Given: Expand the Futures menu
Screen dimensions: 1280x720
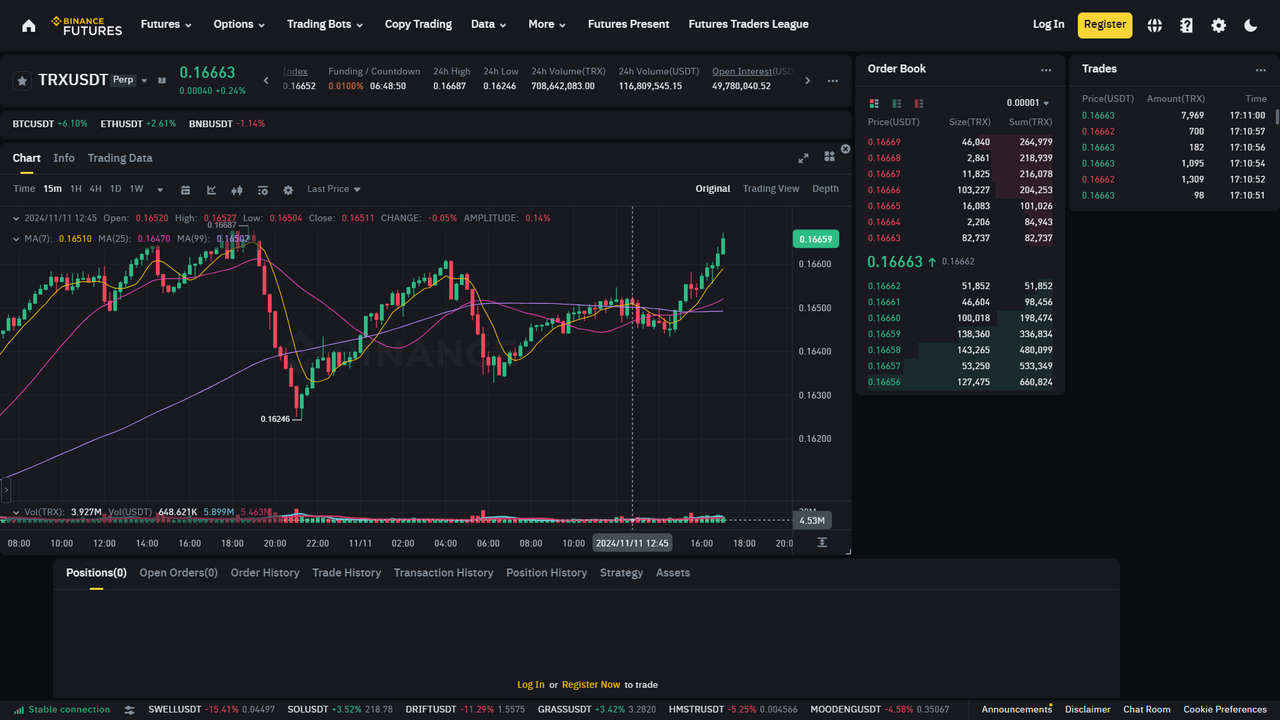Looking at the screenshot, I should click(x=167, y=24).
